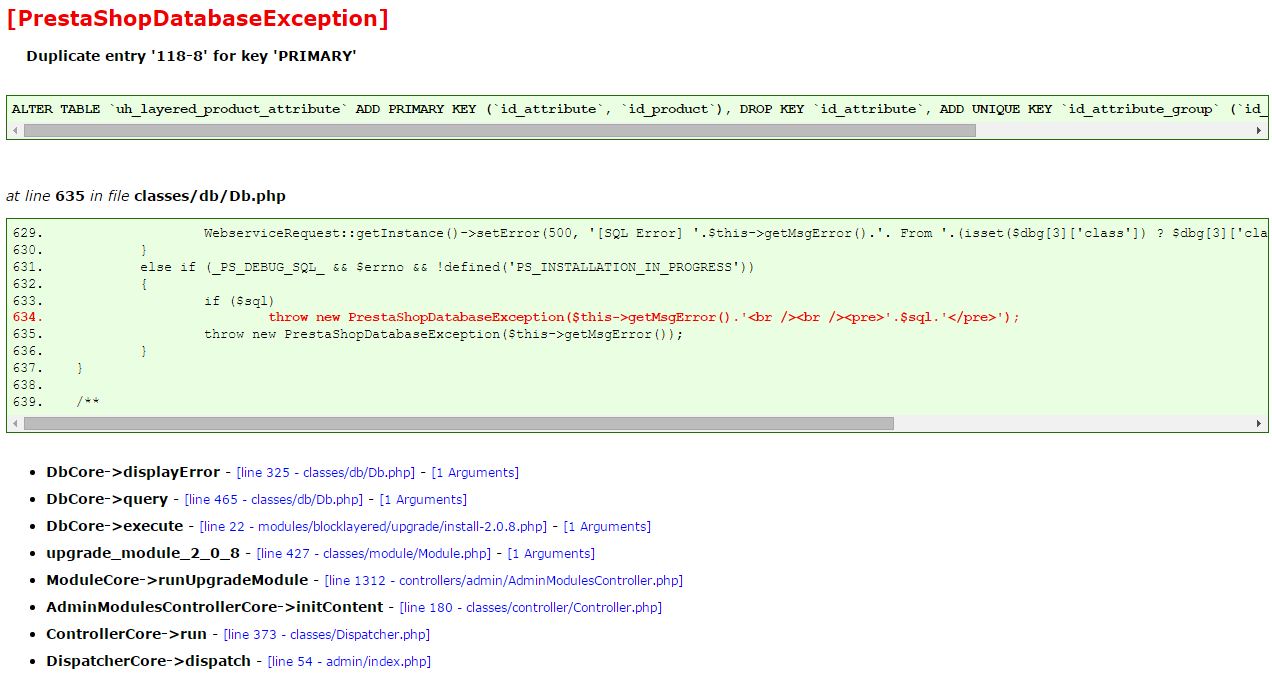
Task: Click left arrow of source code scrollbar
Action: [15, 424]
